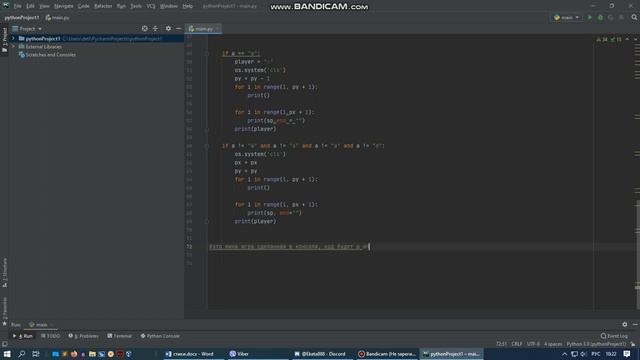Viewport: 640px width, 360px height.
Task: Open the View menu
Action: coord(44,6)
